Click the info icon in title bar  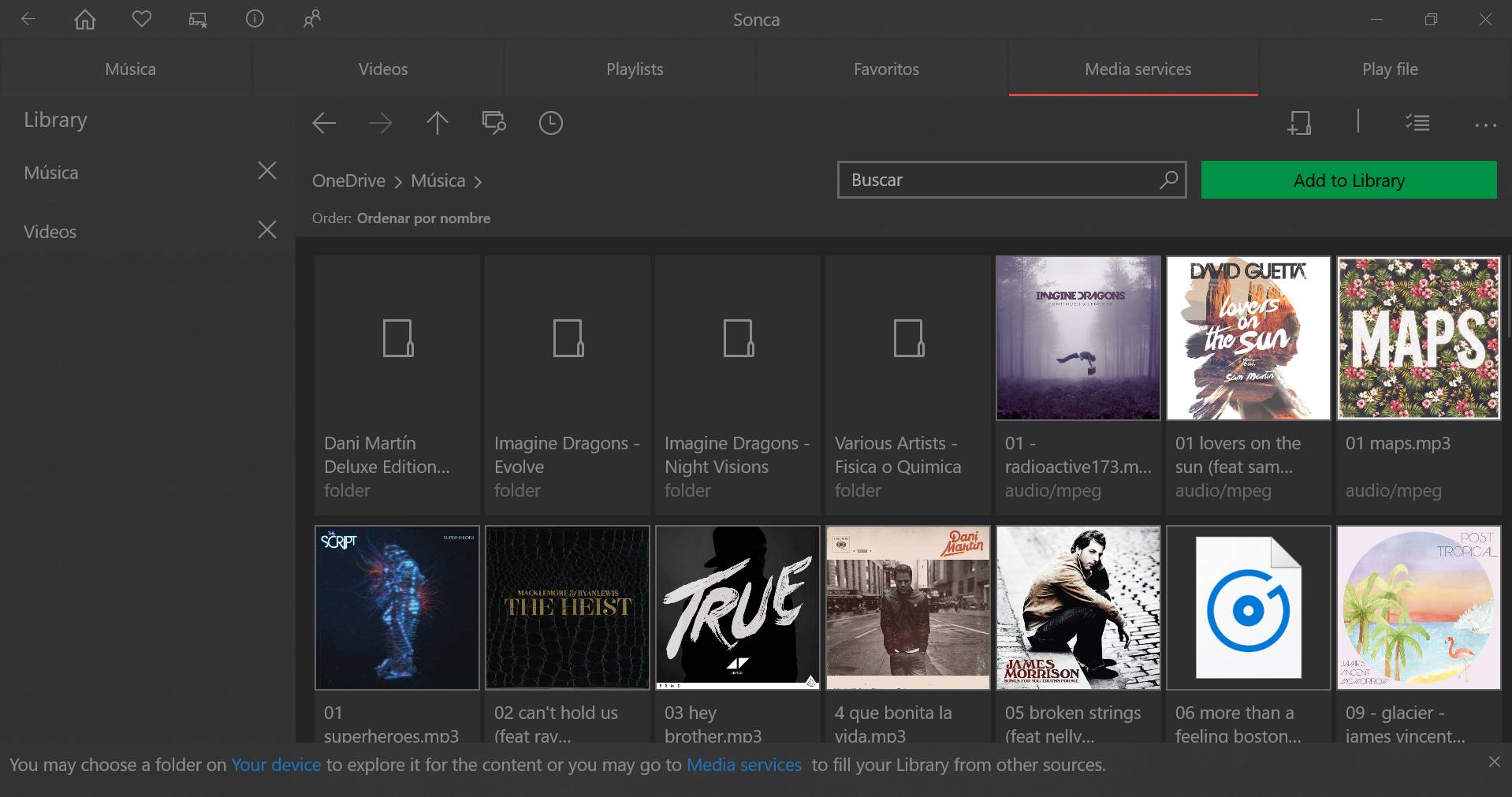tap(255, 20)
